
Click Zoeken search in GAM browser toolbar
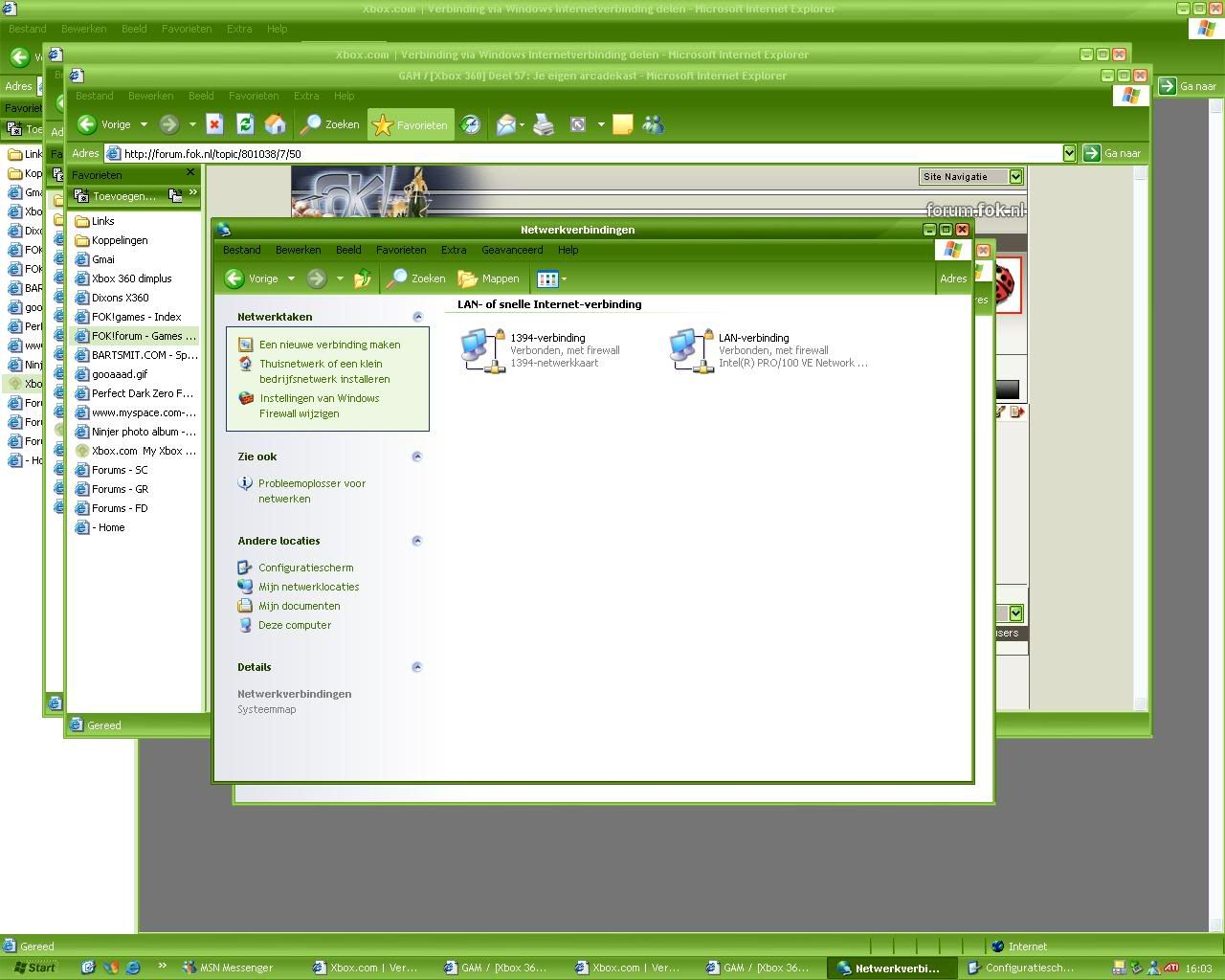point(330,124)
